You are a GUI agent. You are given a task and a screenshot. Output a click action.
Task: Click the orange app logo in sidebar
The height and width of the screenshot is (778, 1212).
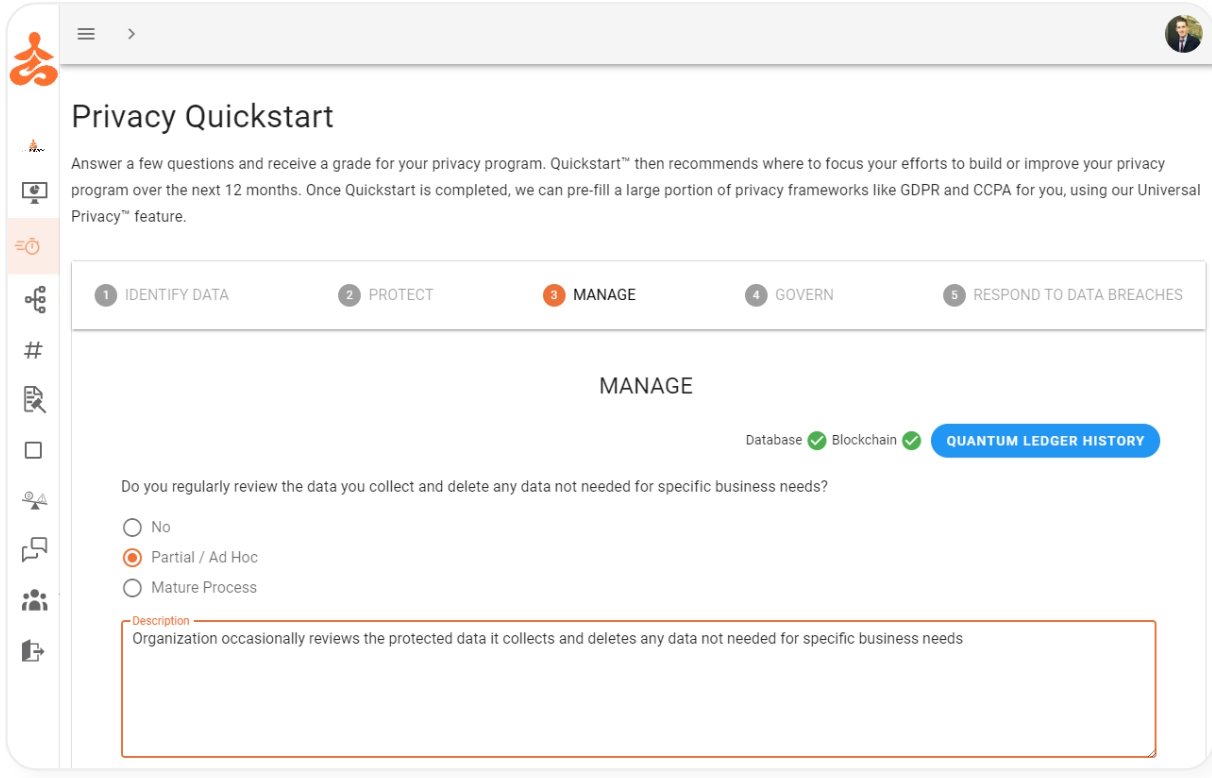click(33, 59)
